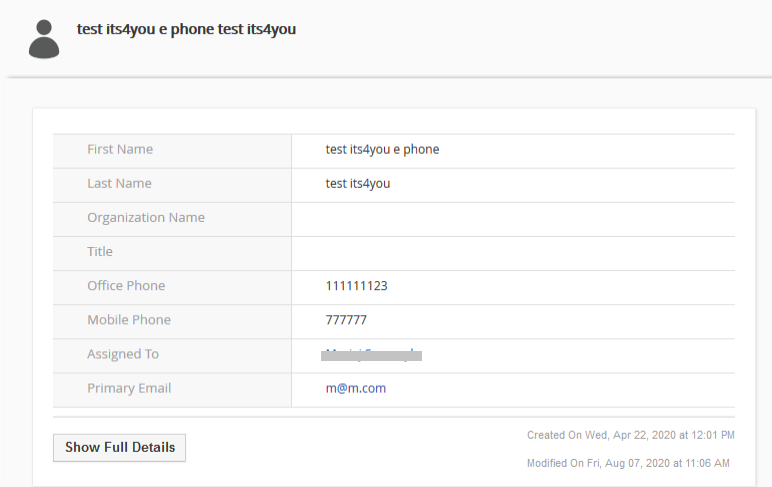Click the Office Phone field label
The height and width of the screenshot is (487, 772).
pos(126,286)
